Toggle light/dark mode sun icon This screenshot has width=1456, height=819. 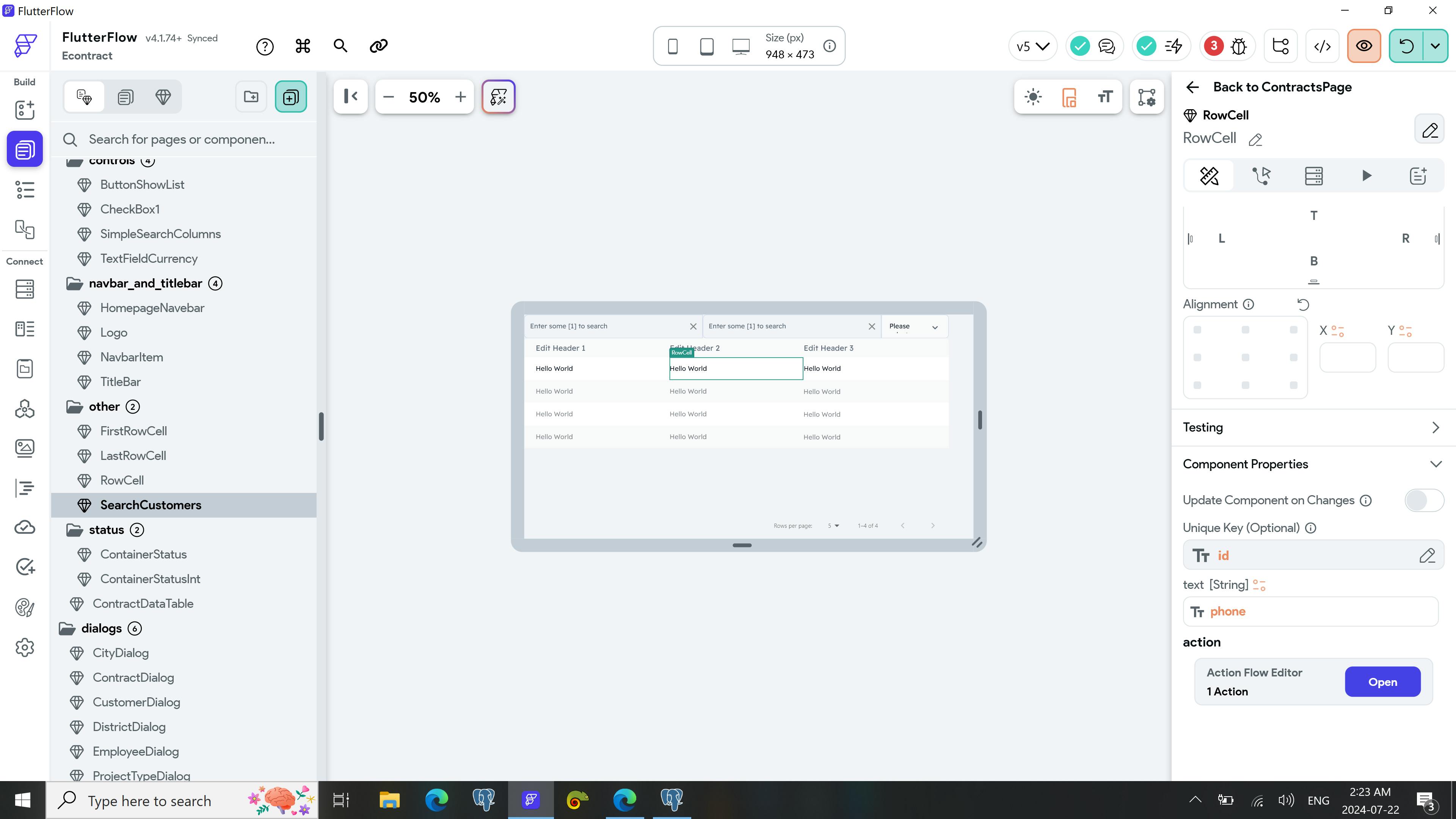click(1032, 97)
